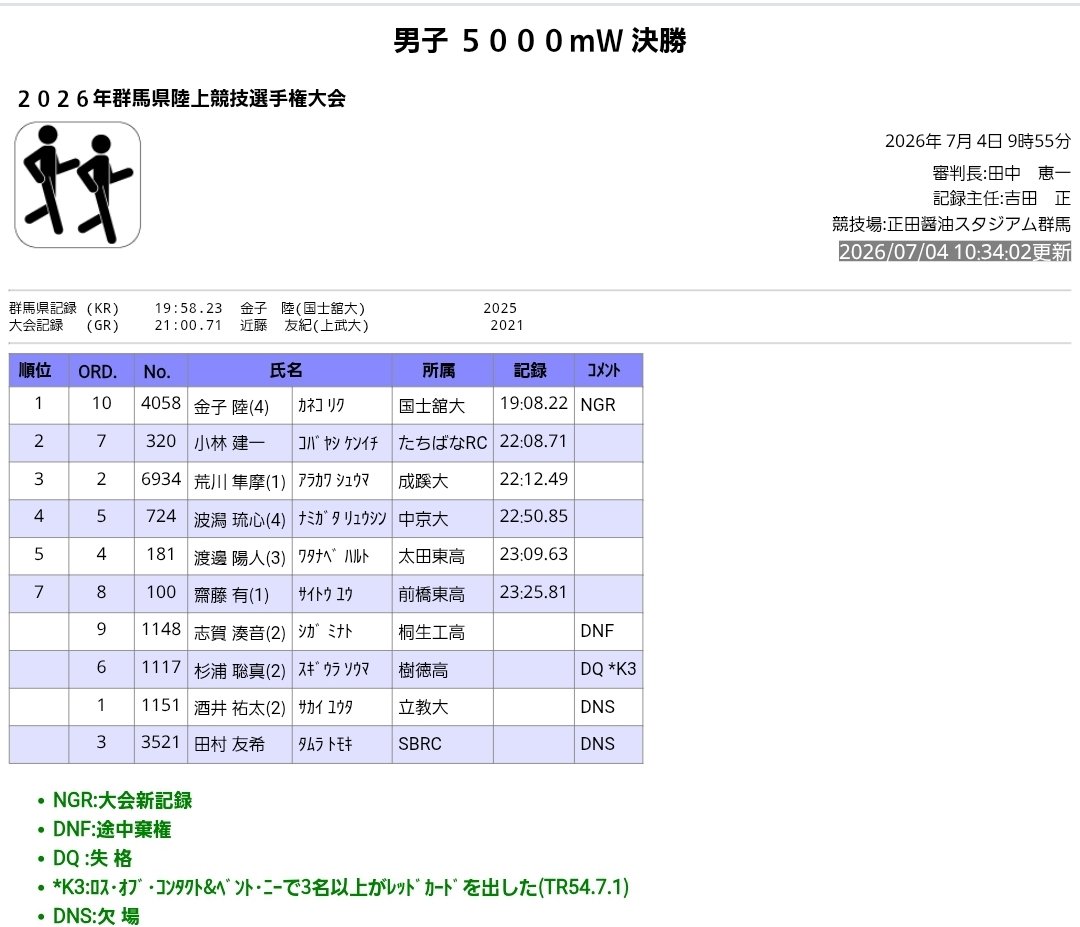Click bib number 3521
Viewport: 1080px width, 927px height.
160,742
